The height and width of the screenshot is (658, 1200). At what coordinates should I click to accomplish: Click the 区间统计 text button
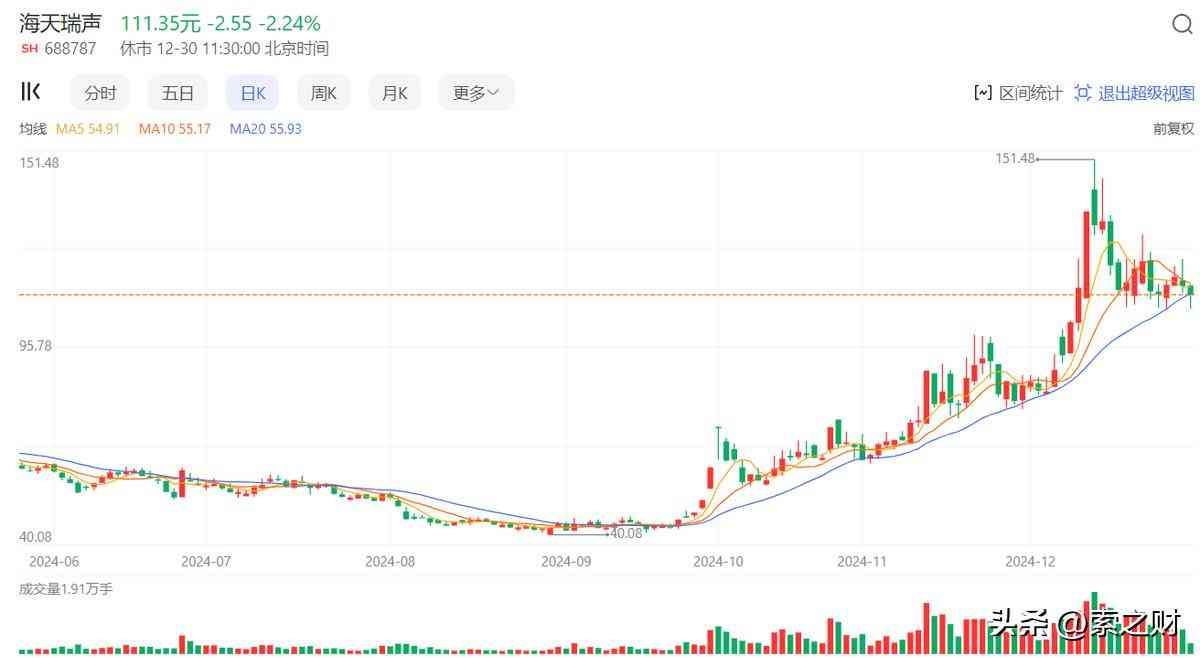(x=1031, y=93)
